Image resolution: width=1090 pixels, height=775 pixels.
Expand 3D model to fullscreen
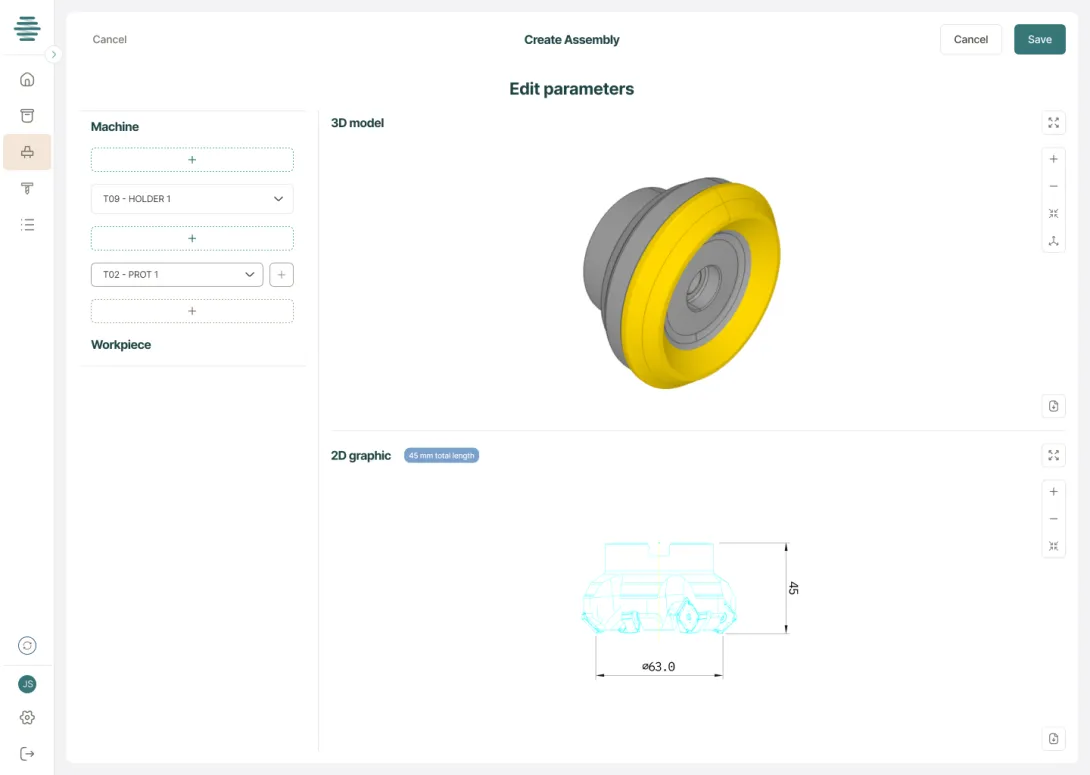[x=1053, y=123]
